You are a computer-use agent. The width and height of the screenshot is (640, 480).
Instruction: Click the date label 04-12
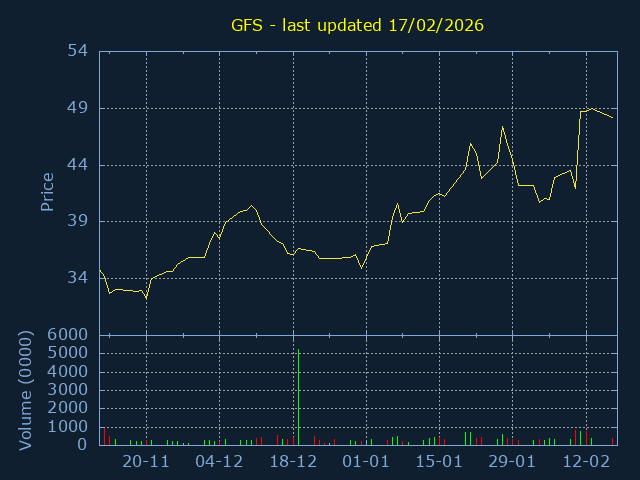click(219, 462)
